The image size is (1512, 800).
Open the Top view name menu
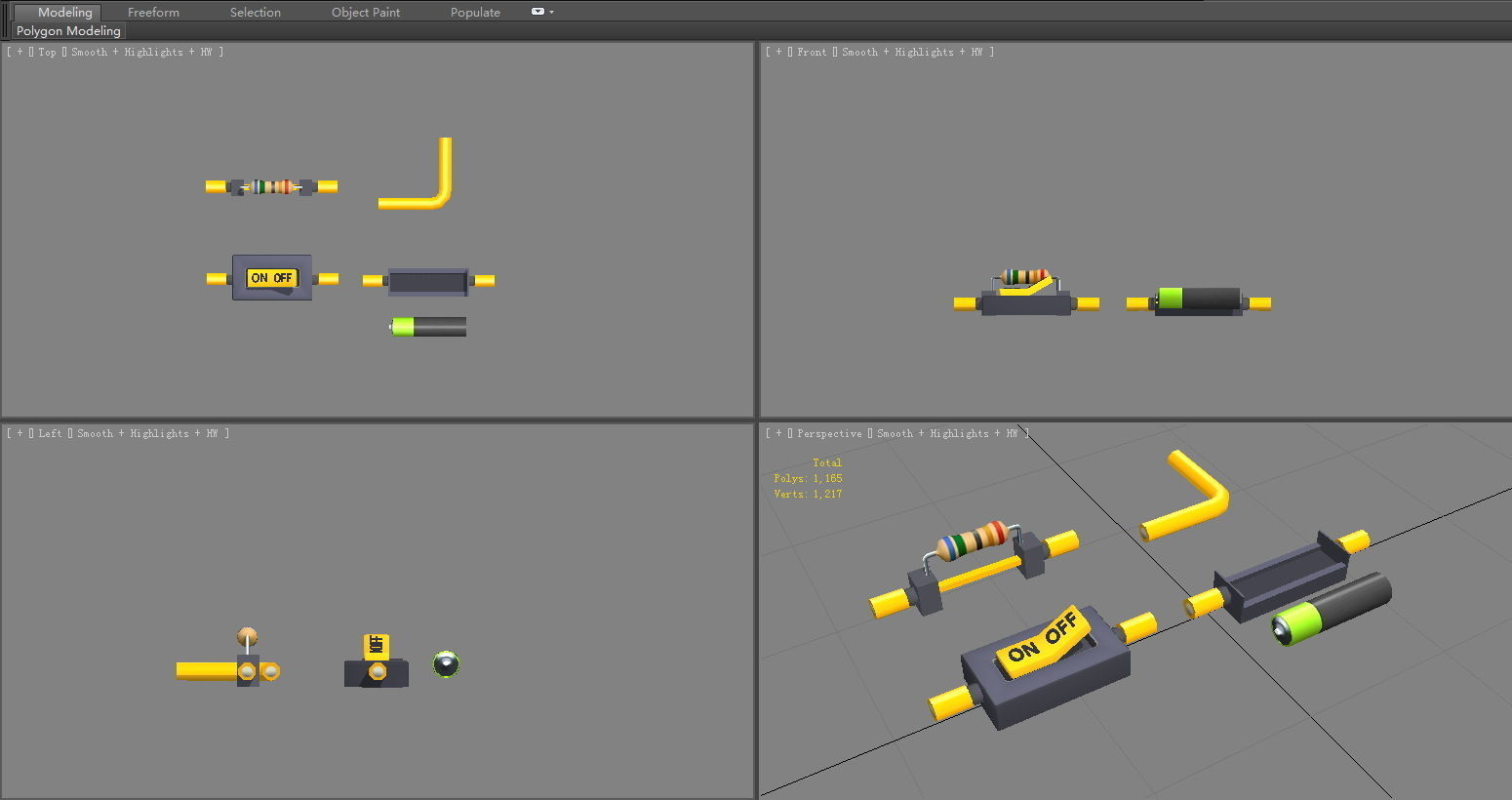[47, 53]
